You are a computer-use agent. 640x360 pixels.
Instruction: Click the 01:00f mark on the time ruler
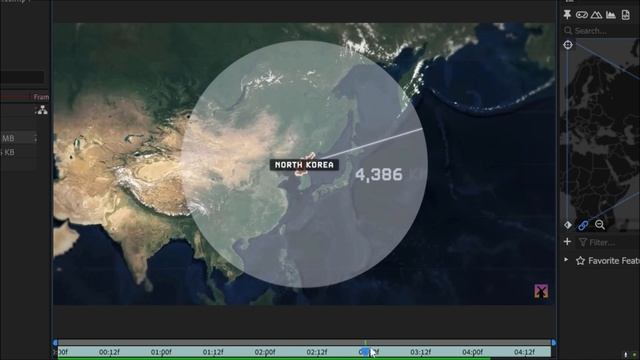click(x=161, y=352)
